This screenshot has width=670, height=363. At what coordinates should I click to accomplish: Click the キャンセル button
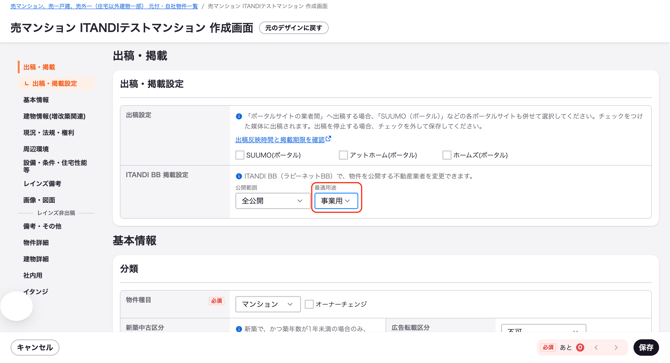click(x=35, y=348)
